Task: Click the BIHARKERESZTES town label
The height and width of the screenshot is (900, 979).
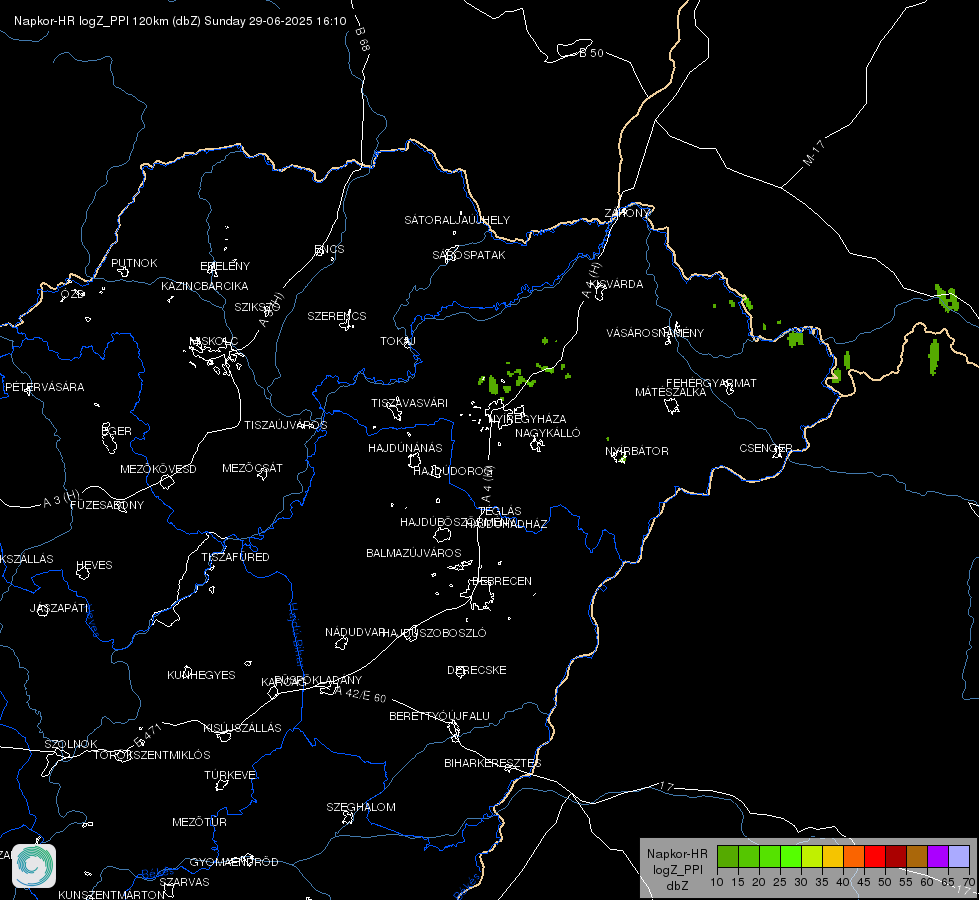Action: point(493,763)
